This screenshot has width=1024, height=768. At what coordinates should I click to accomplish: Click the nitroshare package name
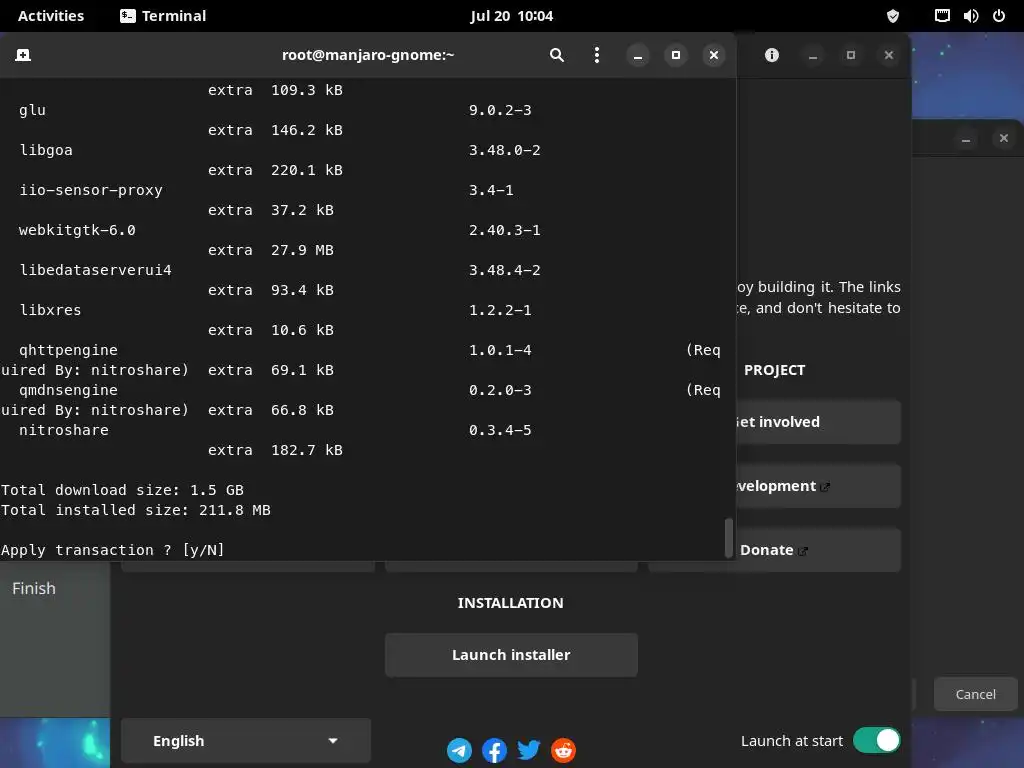click(64, 430)
